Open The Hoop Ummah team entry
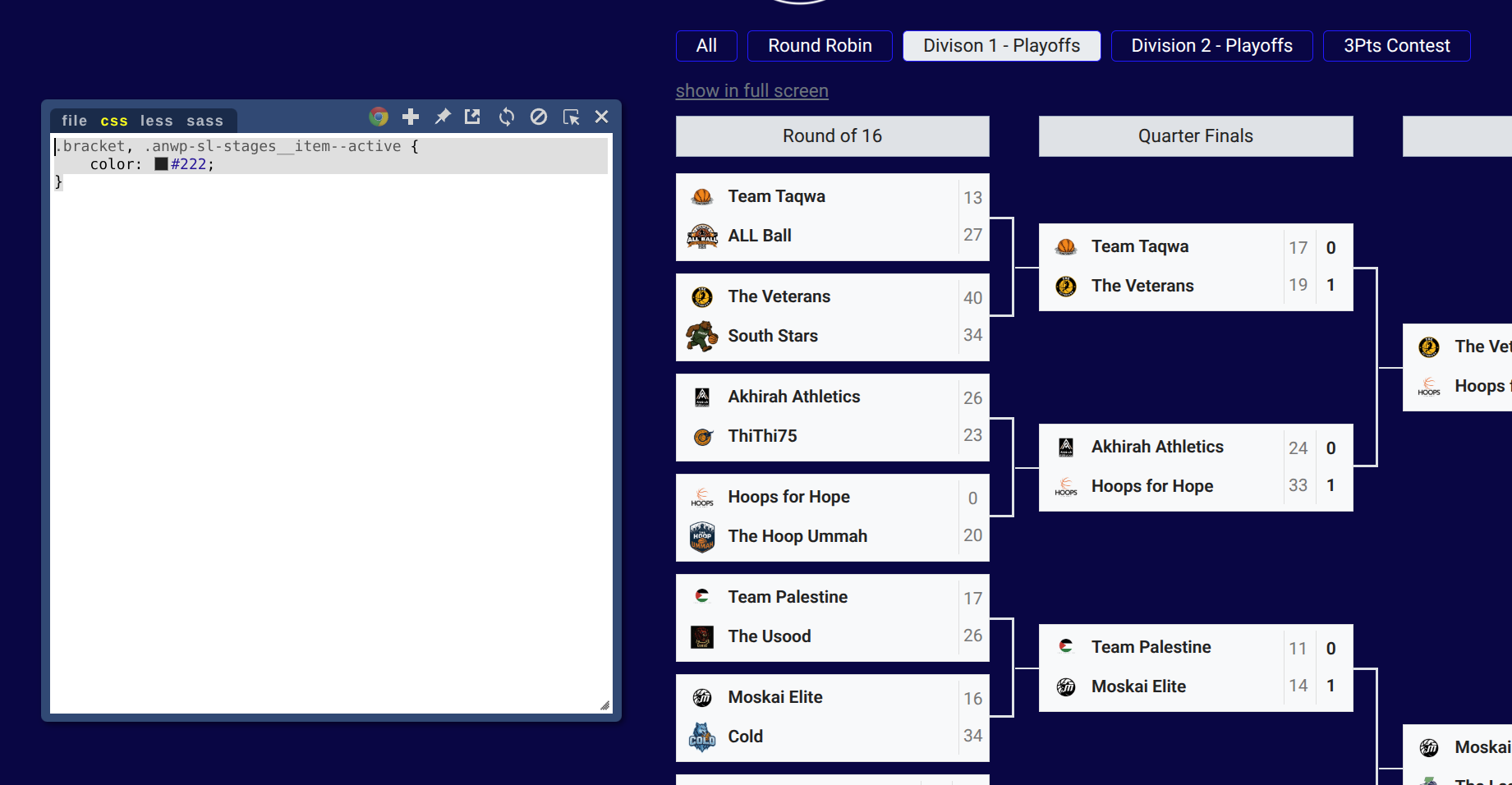Image resolution: width=1512 pixels, height=785 pixels. pos(797,536)
